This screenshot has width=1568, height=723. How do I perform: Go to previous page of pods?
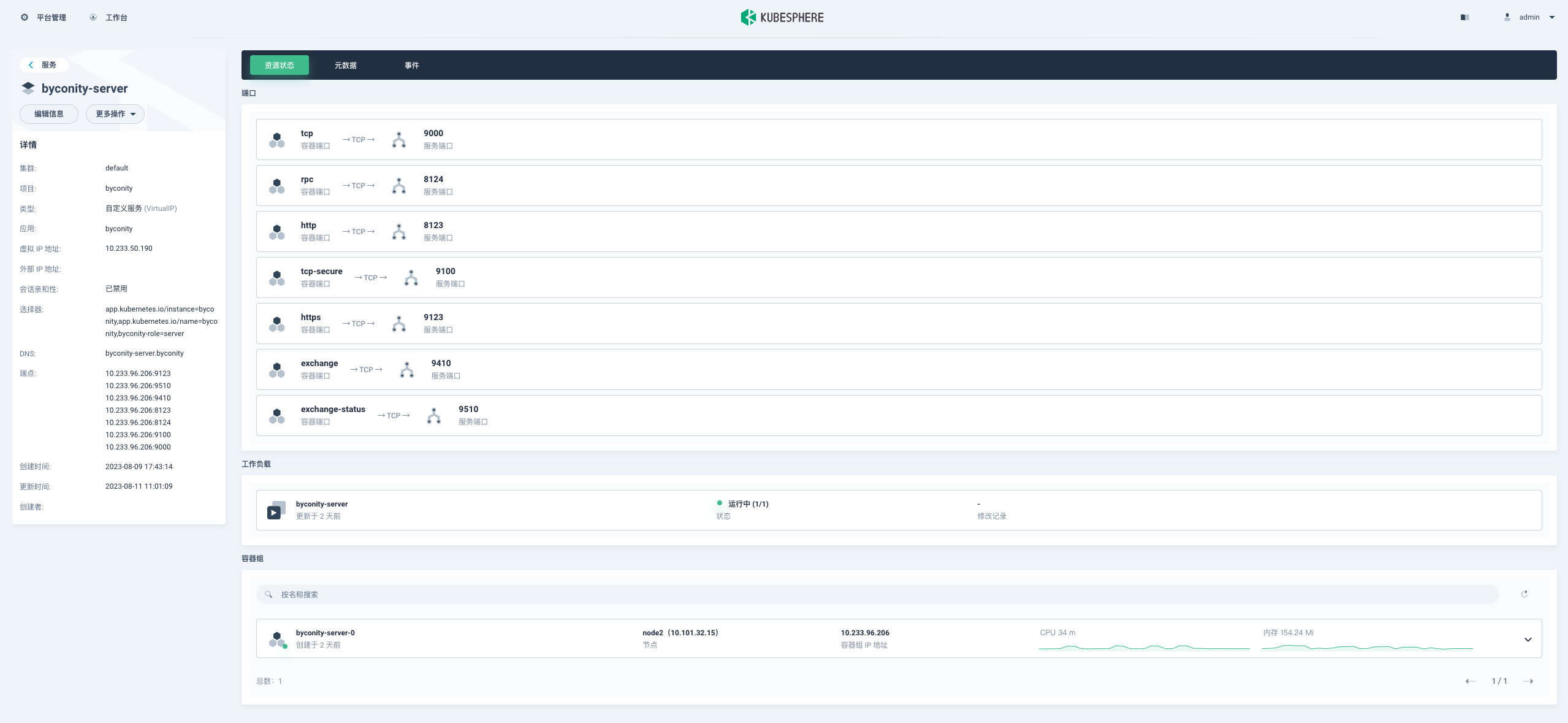pyautogui.click(x=1471, y=681)
